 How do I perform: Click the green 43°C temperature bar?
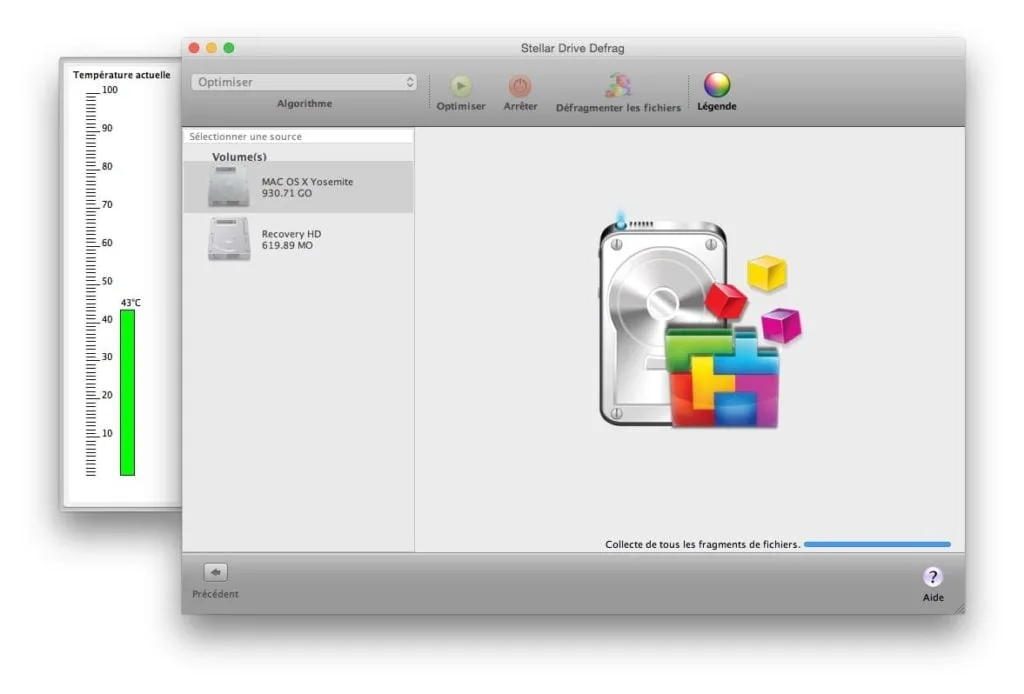click(127, 393)
